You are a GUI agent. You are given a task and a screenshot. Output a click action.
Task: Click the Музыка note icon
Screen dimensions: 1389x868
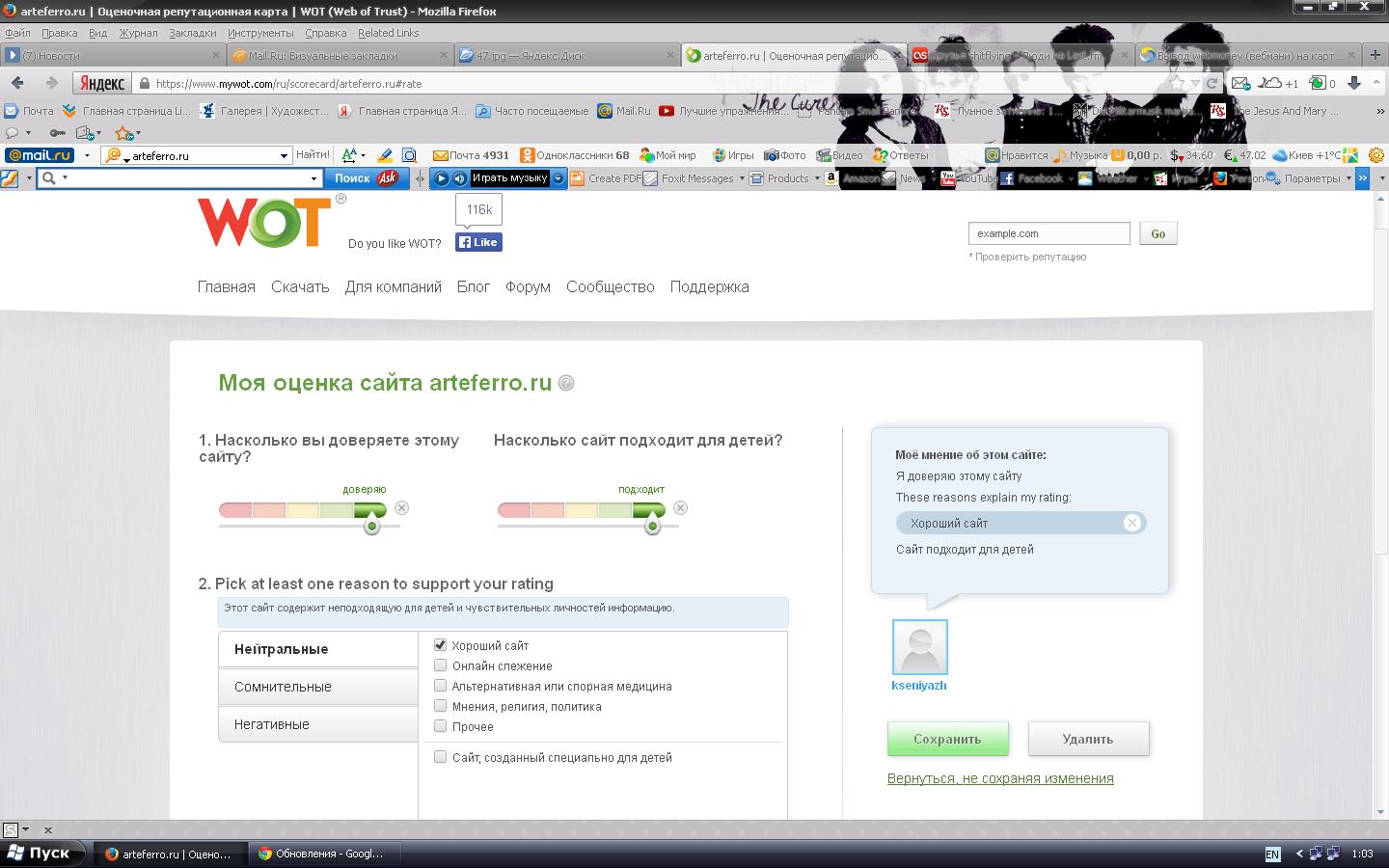1059,155
